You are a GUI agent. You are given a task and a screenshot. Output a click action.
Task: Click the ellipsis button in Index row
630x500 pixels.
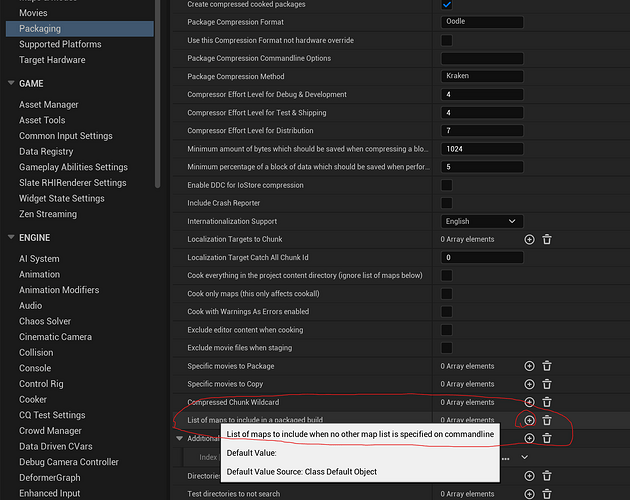(505, 458)
